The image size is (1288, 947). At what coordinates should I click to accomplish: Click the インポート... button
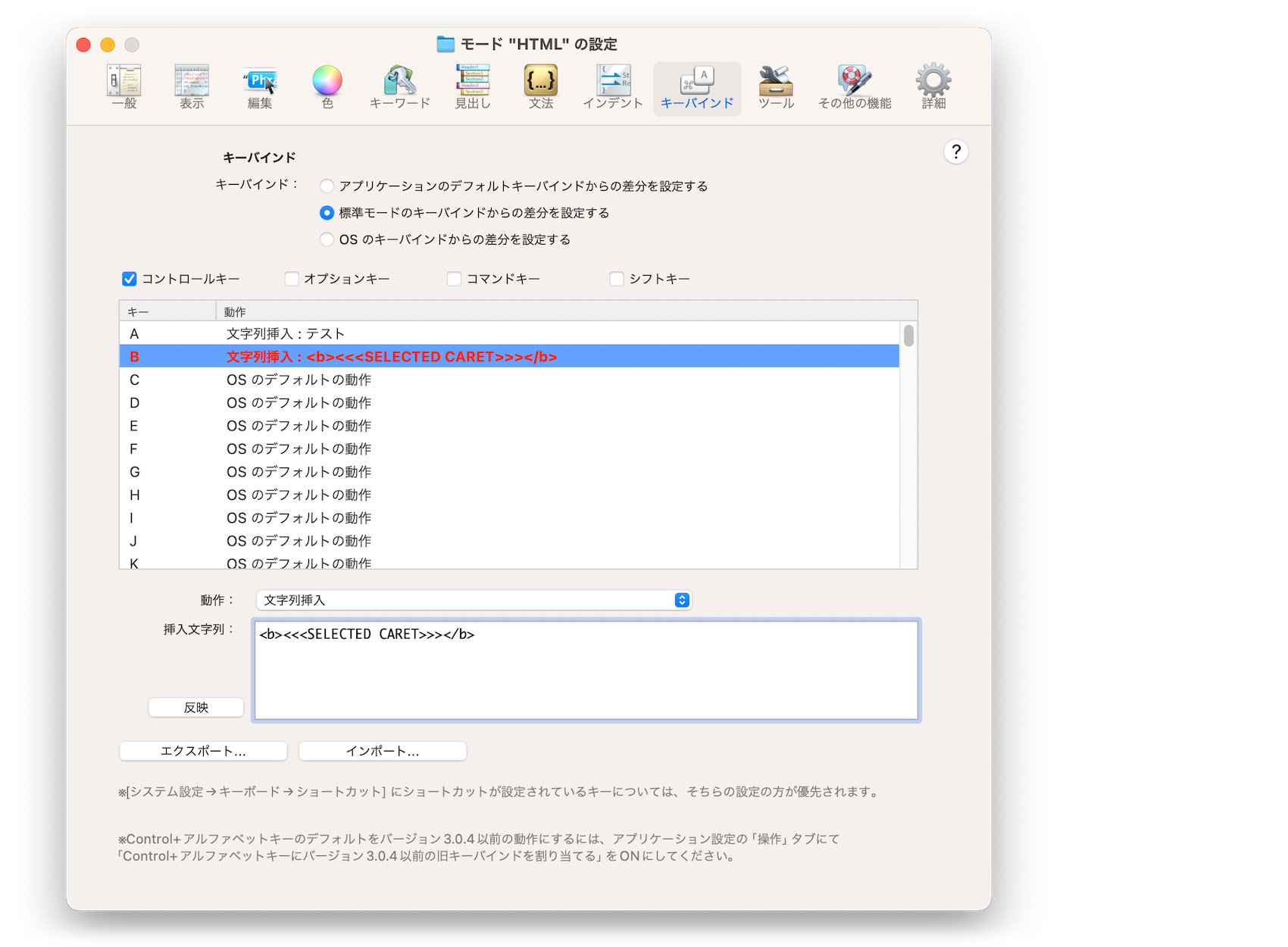383,751
